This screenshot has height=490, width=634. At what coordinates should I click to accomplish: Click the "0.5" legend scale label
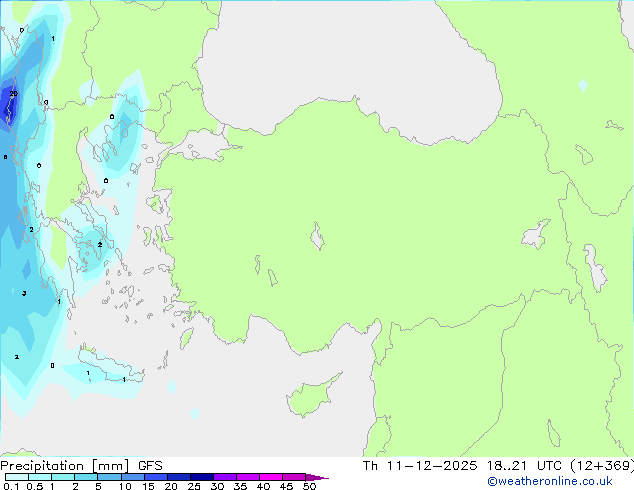[x=34, y=486]
